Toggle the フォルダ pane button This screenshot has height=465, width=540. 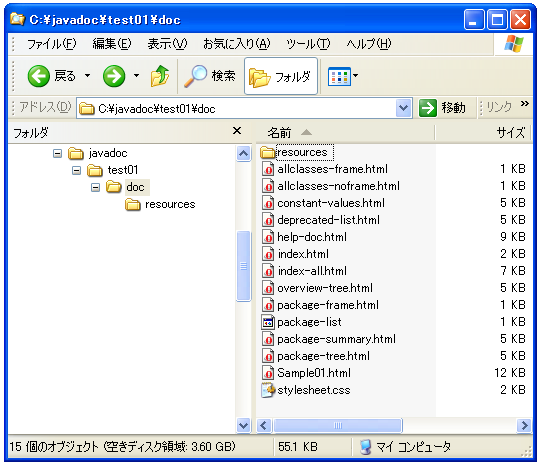(281, 76)
